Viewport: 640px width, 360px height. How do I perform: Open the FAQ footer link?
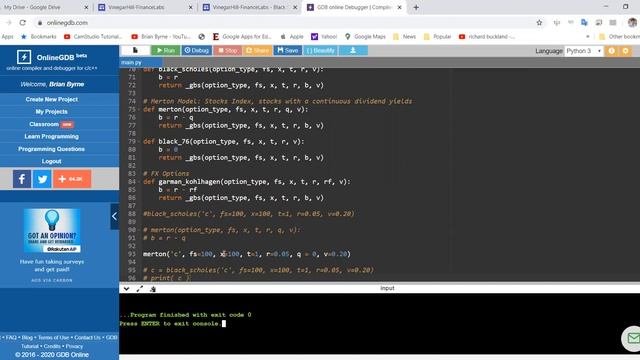pos(11,338)
